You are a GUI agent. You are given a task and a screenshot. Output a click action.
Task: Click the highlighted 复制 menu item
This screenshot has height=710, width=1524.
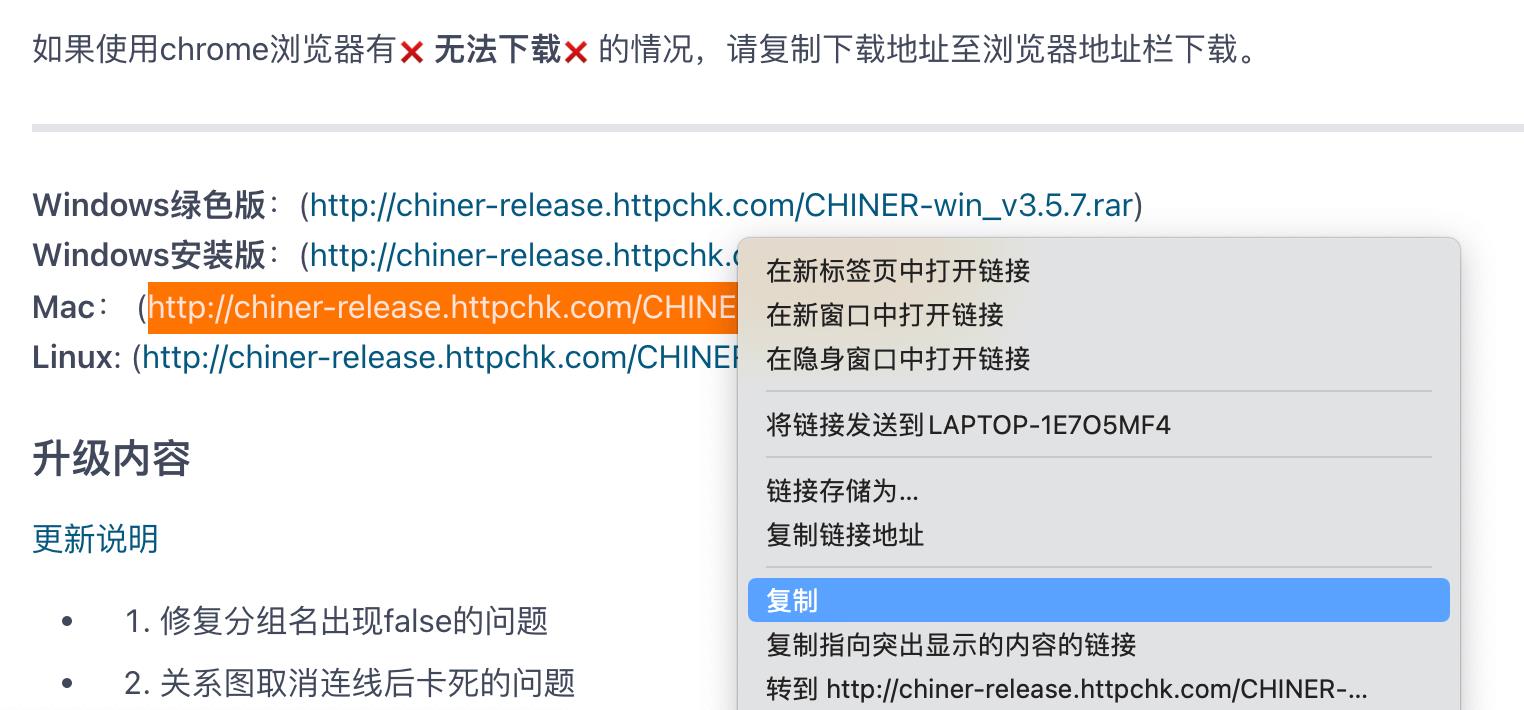click(1098, 600)
